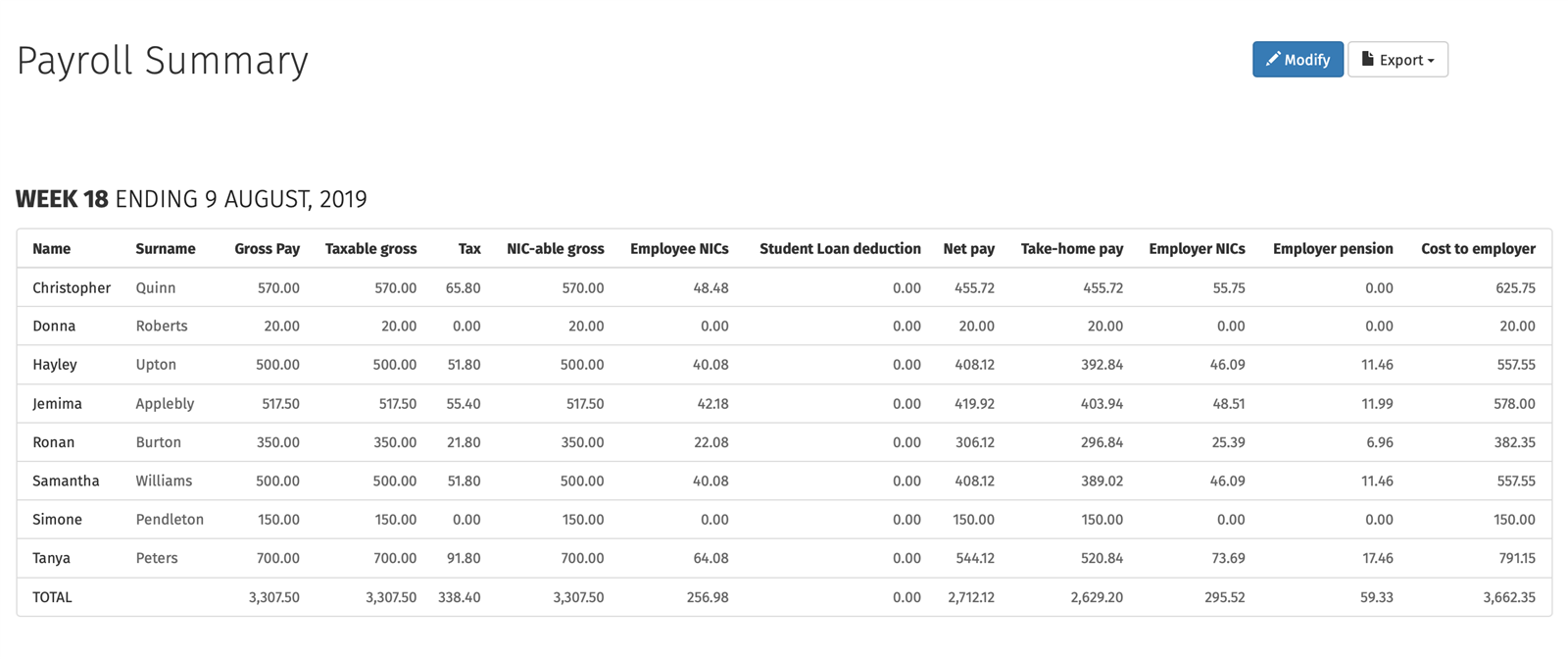The height and width of the screenshot is (659, 1568).
Task: Select the surname Pendleton cell
Action: [x=170, y=520]
